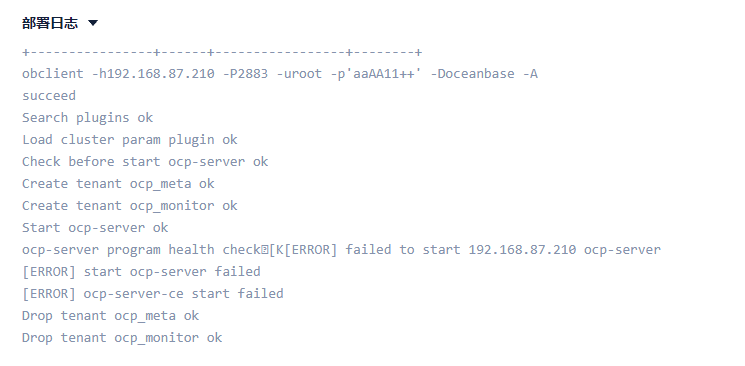Click '[ERROR] start ocp-server failed' line
Image resolution: width=745 pixels, height=366 pixels.
pyautogui.click(x=141, y=271)
